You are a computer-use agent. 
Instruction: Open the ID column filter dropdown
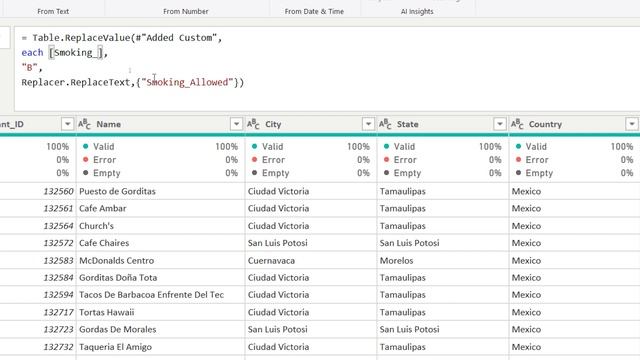(67, 124)
